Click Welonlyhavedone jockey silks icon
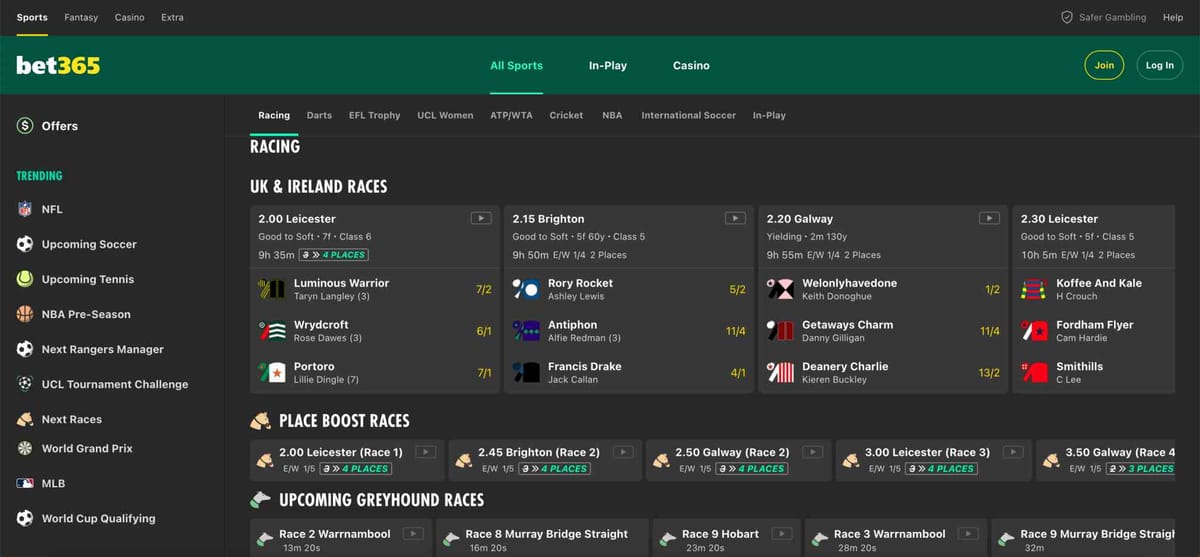1200x557 pixels. pos(780,289)
